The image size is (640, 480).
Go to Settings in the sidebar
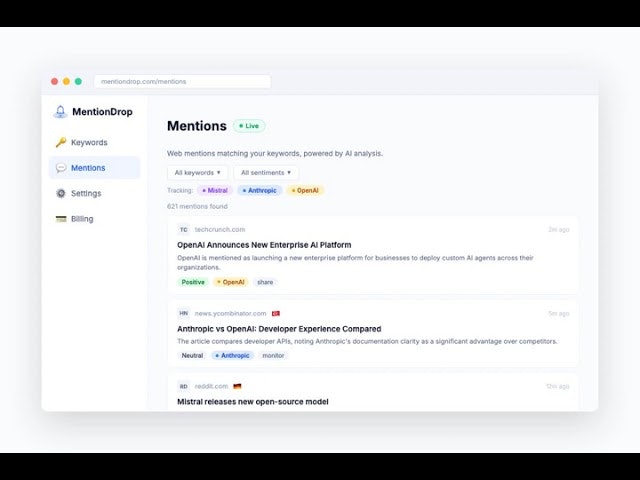pos(94,193)
